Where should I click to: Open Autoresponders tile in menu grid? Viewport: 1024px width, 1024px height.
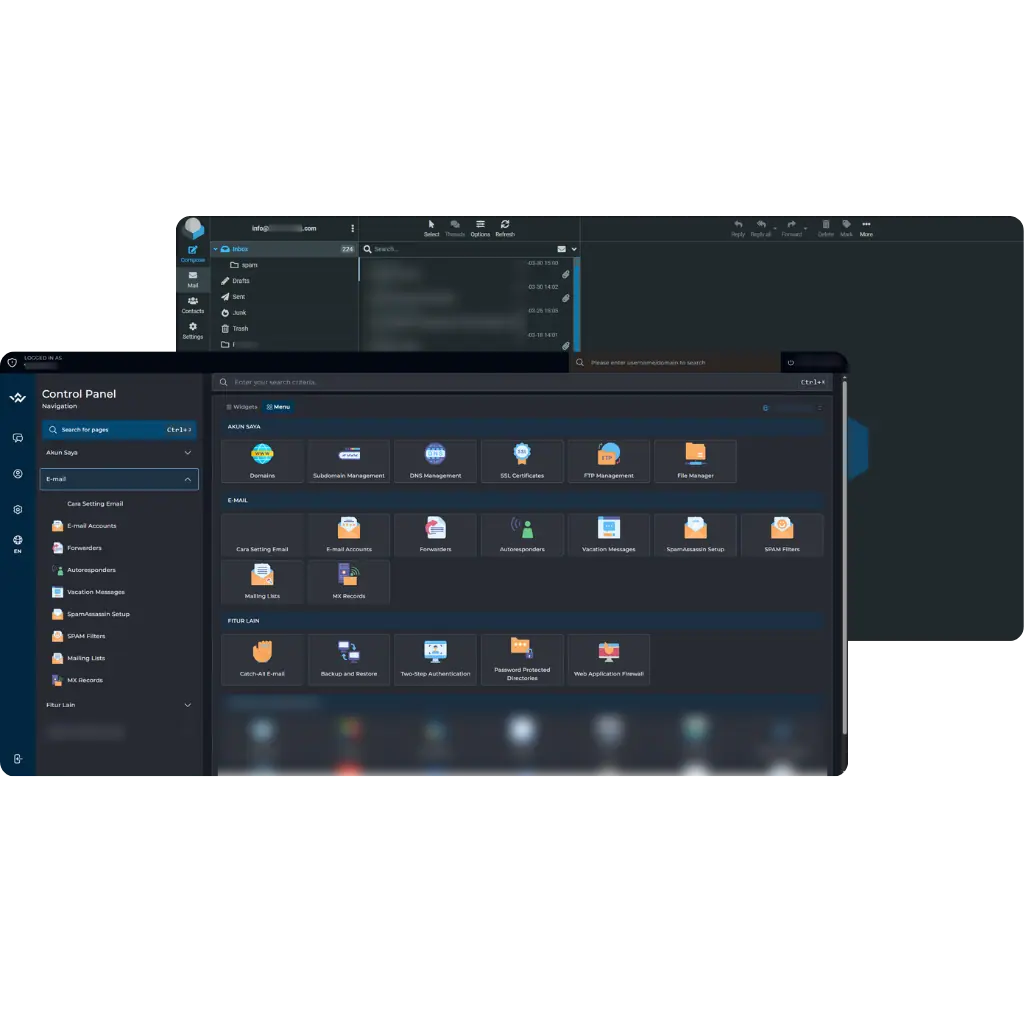522,535
